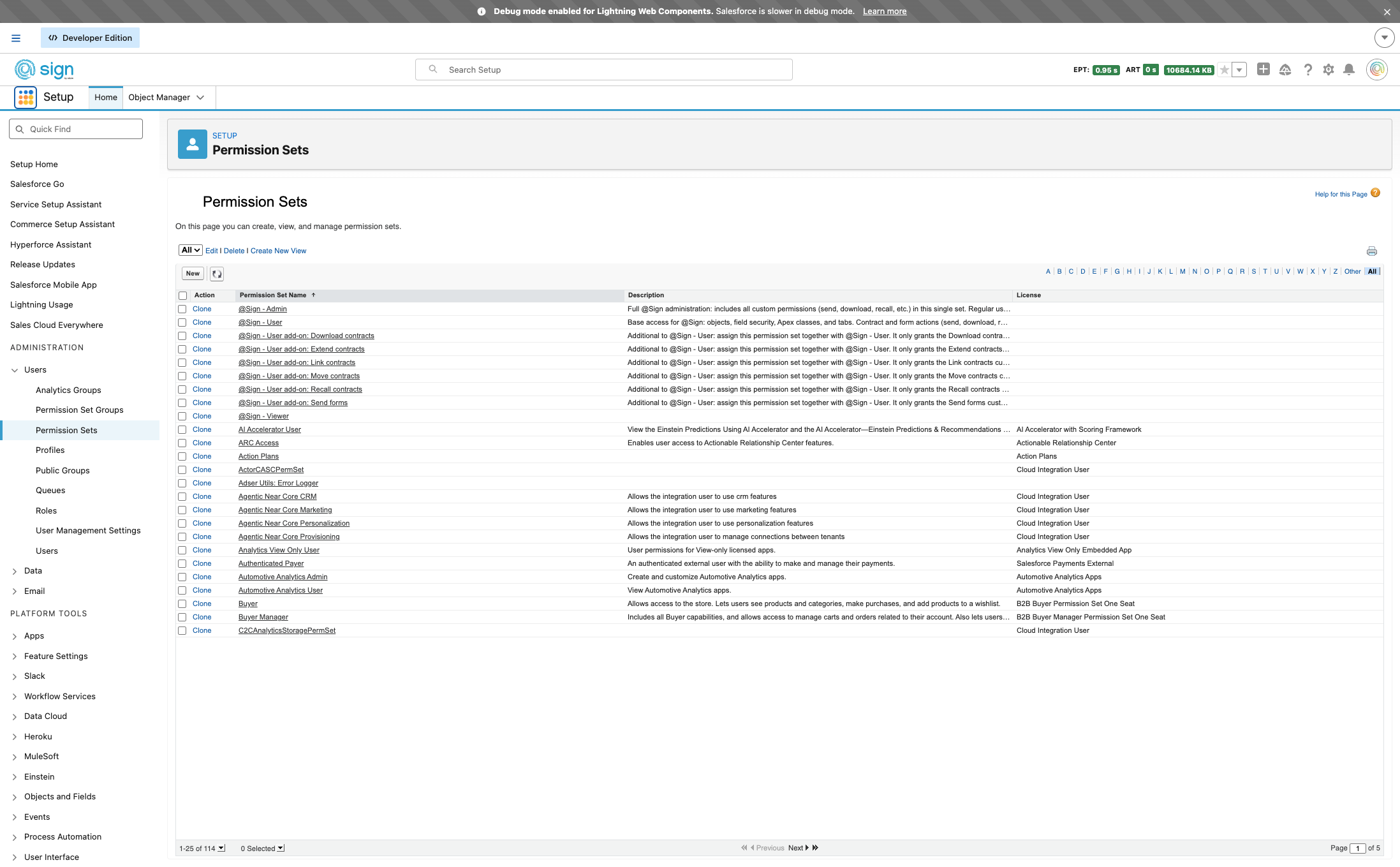Screen dimensions: 1400x867
Task: Click the favorites star icon
Action: (1224, 70)
